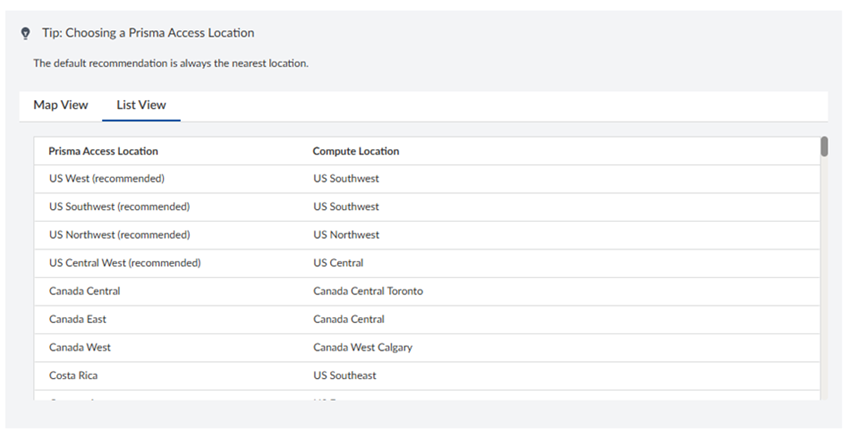The width and height of the screenshot is (850, 438).
Task: Click the US Central compute location cell
Action: tap(338, 263)
